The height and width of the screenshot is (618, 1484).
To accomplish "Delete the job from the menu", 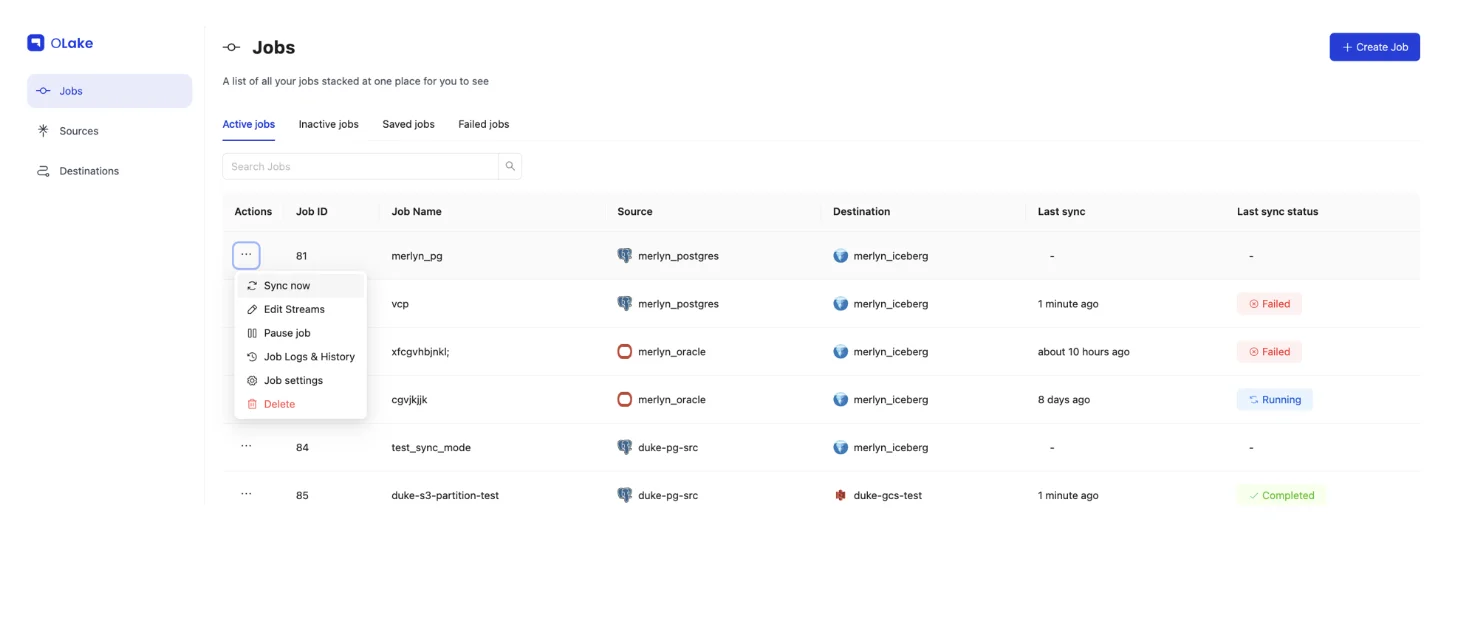I will [279, 405].
